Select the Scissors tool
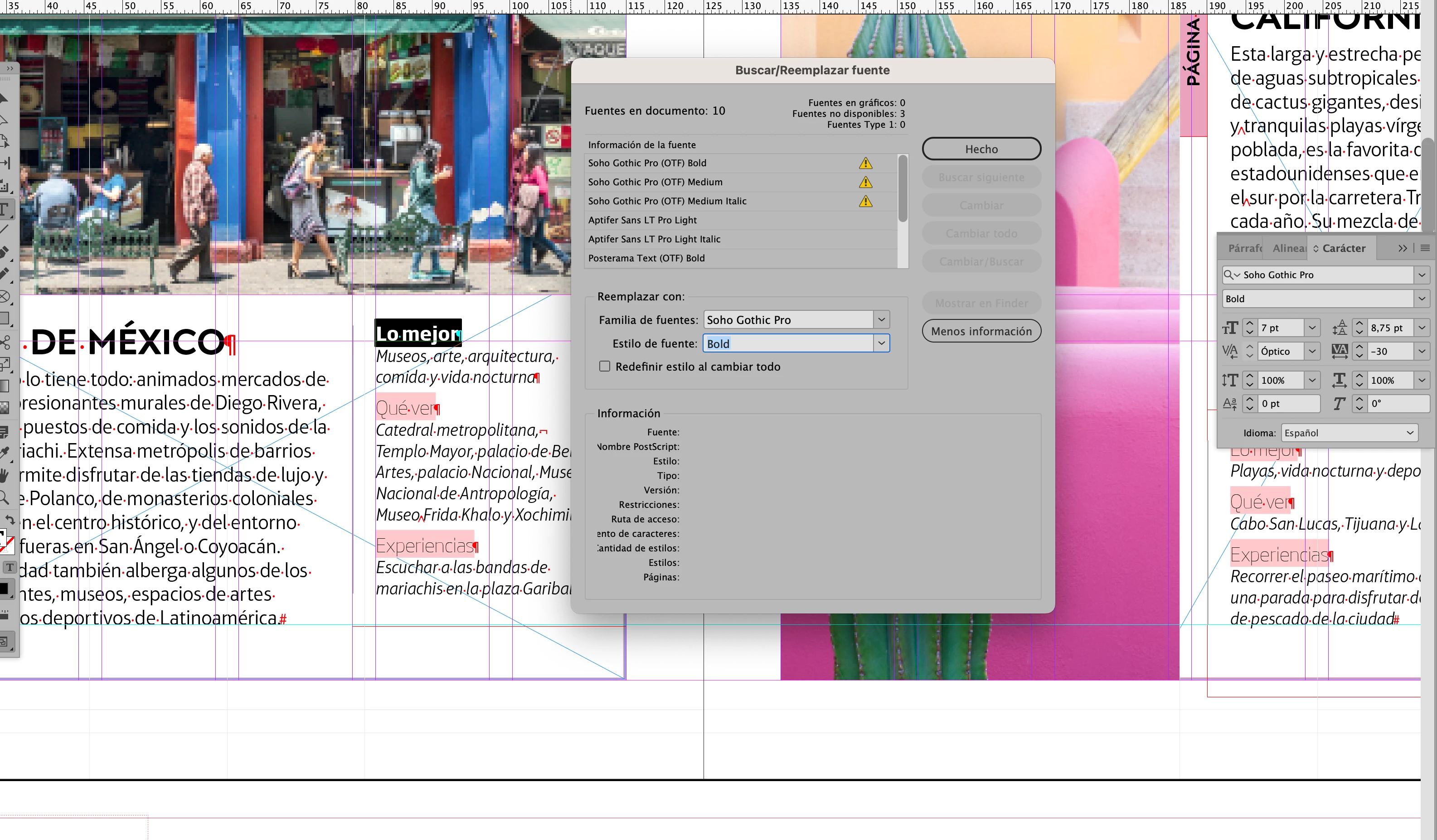Viewport: 1437px width, 840px height. coord(5,342)
